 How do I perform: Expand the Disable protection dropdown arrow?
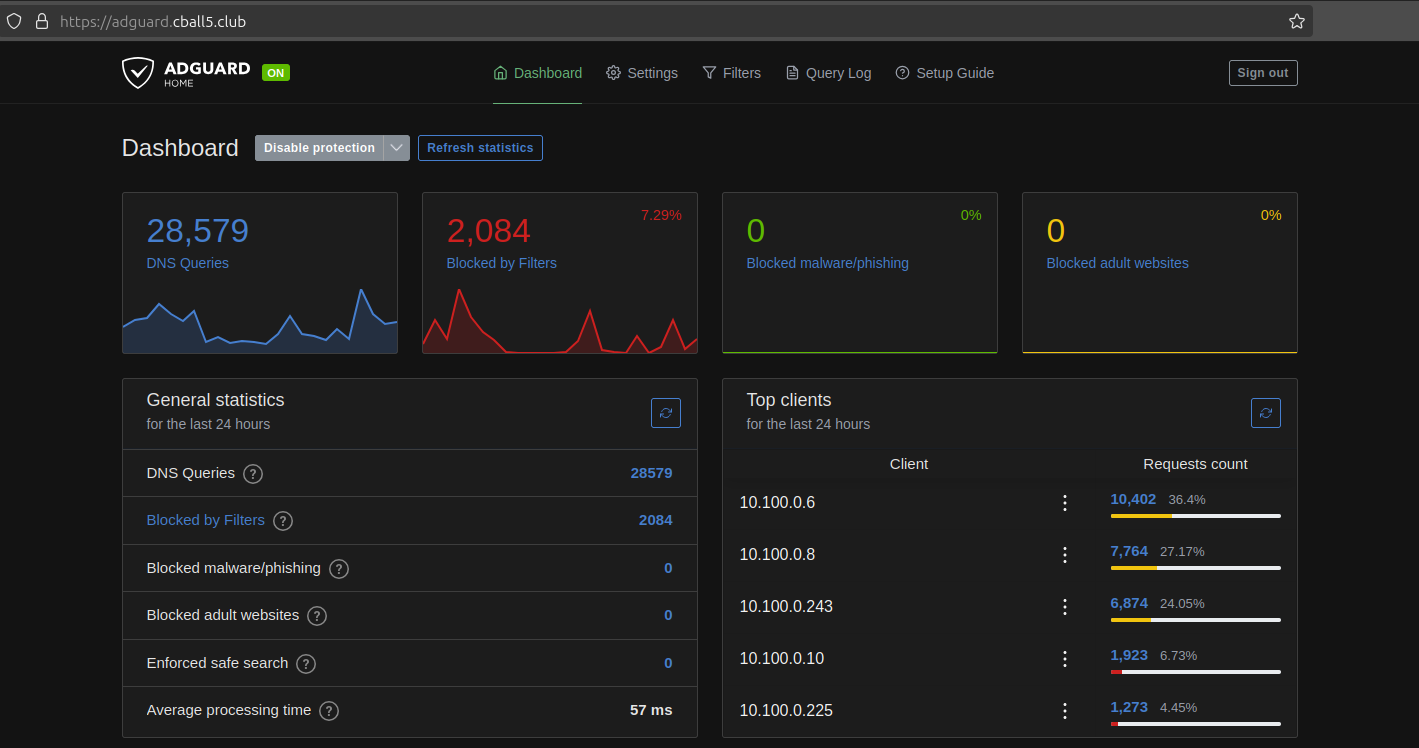pos(397,148)
